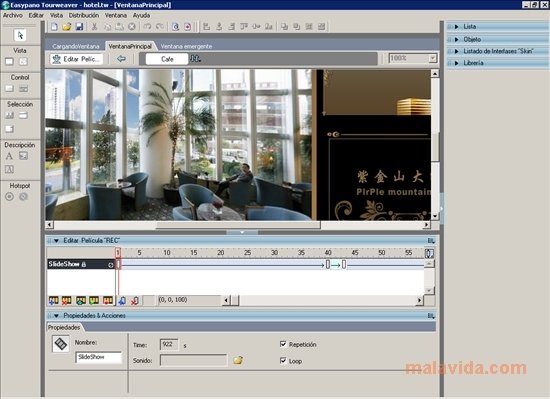Click the Undo arrow icon

(x=147, y=27)
